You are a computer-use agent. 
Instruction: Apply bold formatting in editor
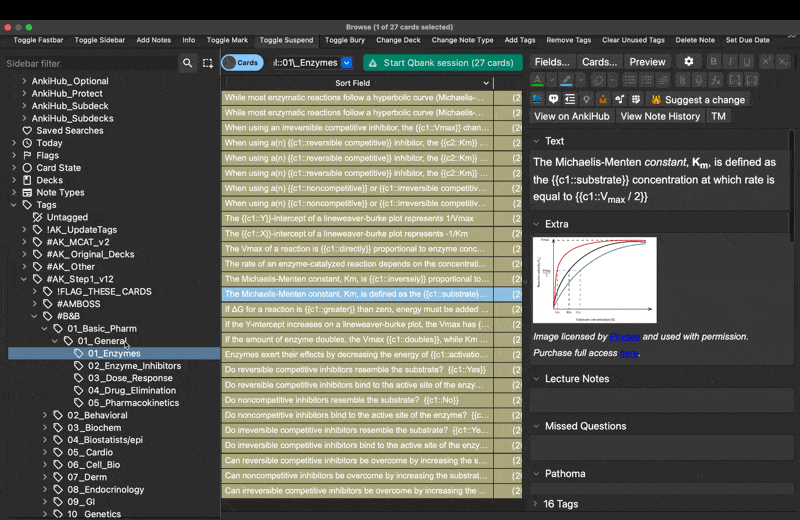(714, 62)
